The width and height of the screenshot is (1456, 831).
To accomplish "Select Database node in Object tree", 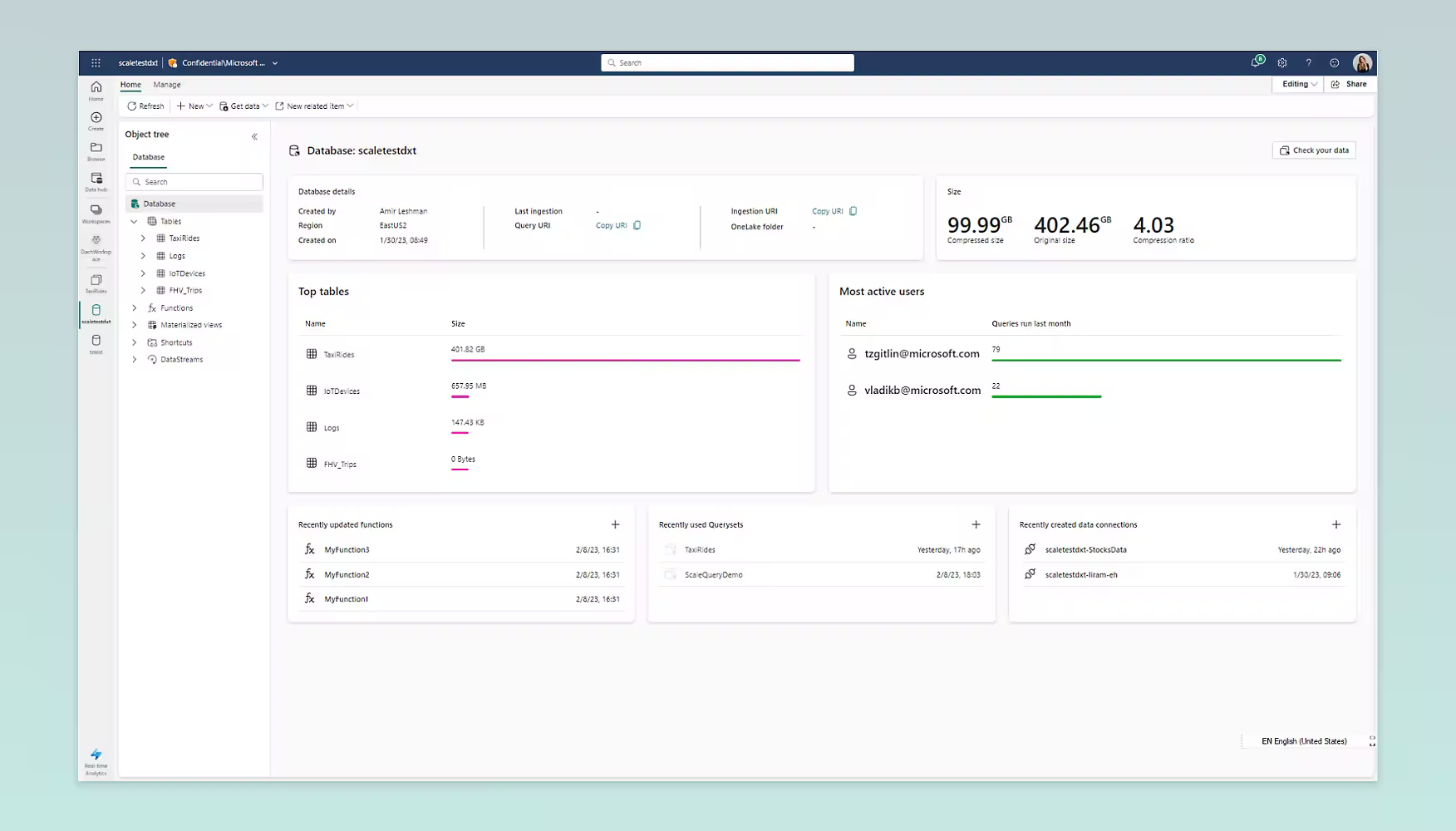I will [x=194, y=204].
